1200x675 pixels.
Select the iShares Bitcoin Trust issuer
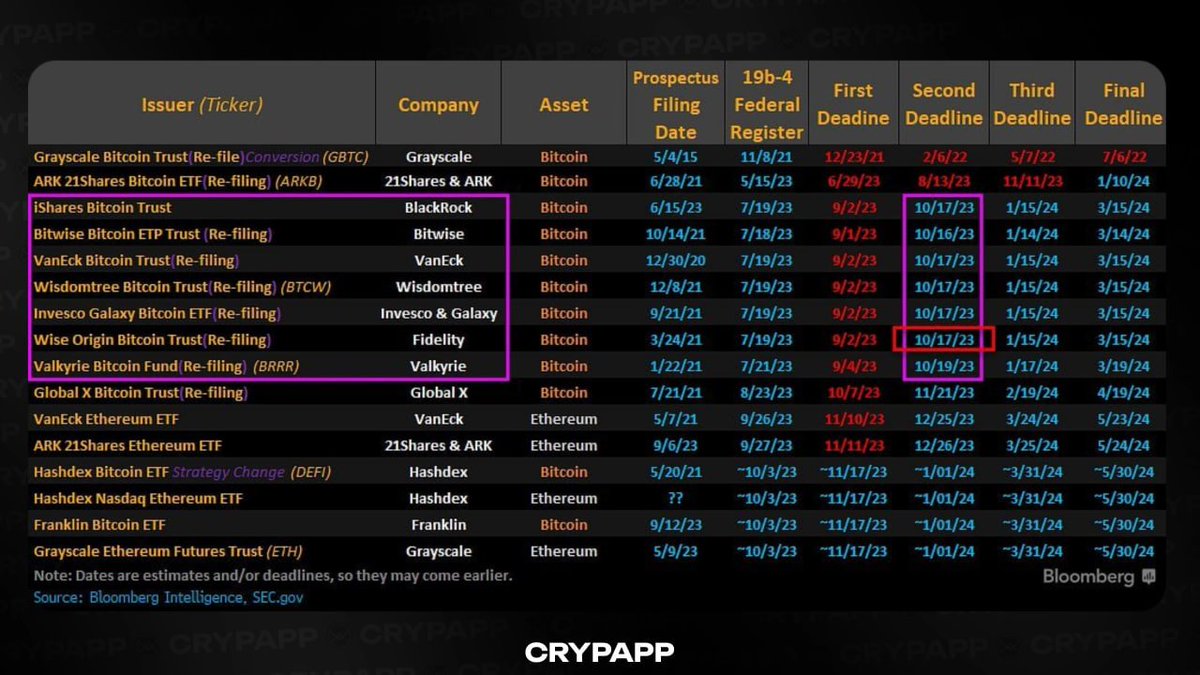tap(102, 208)
